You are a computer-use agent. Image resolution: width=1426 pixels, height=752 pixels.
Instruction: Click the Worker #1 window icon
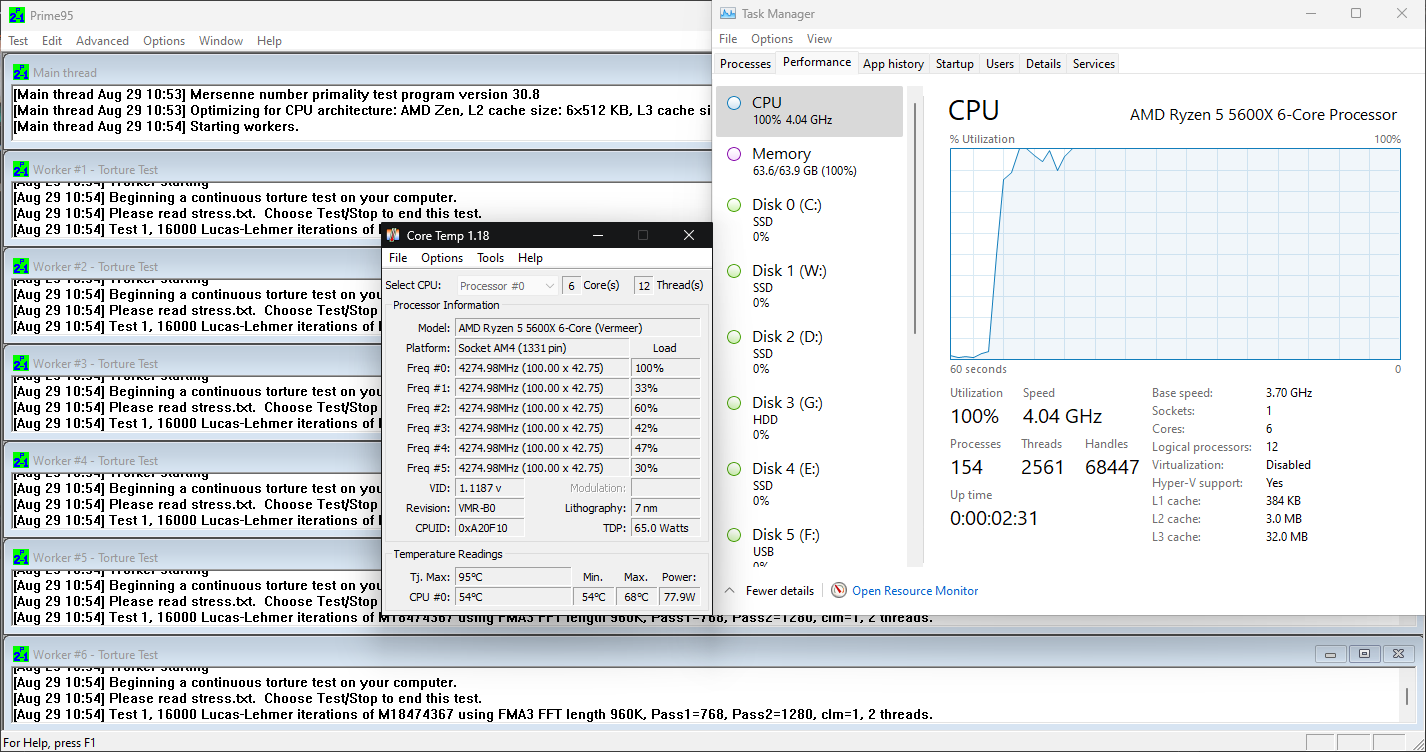pyautogui.click(x=21, y=169)
